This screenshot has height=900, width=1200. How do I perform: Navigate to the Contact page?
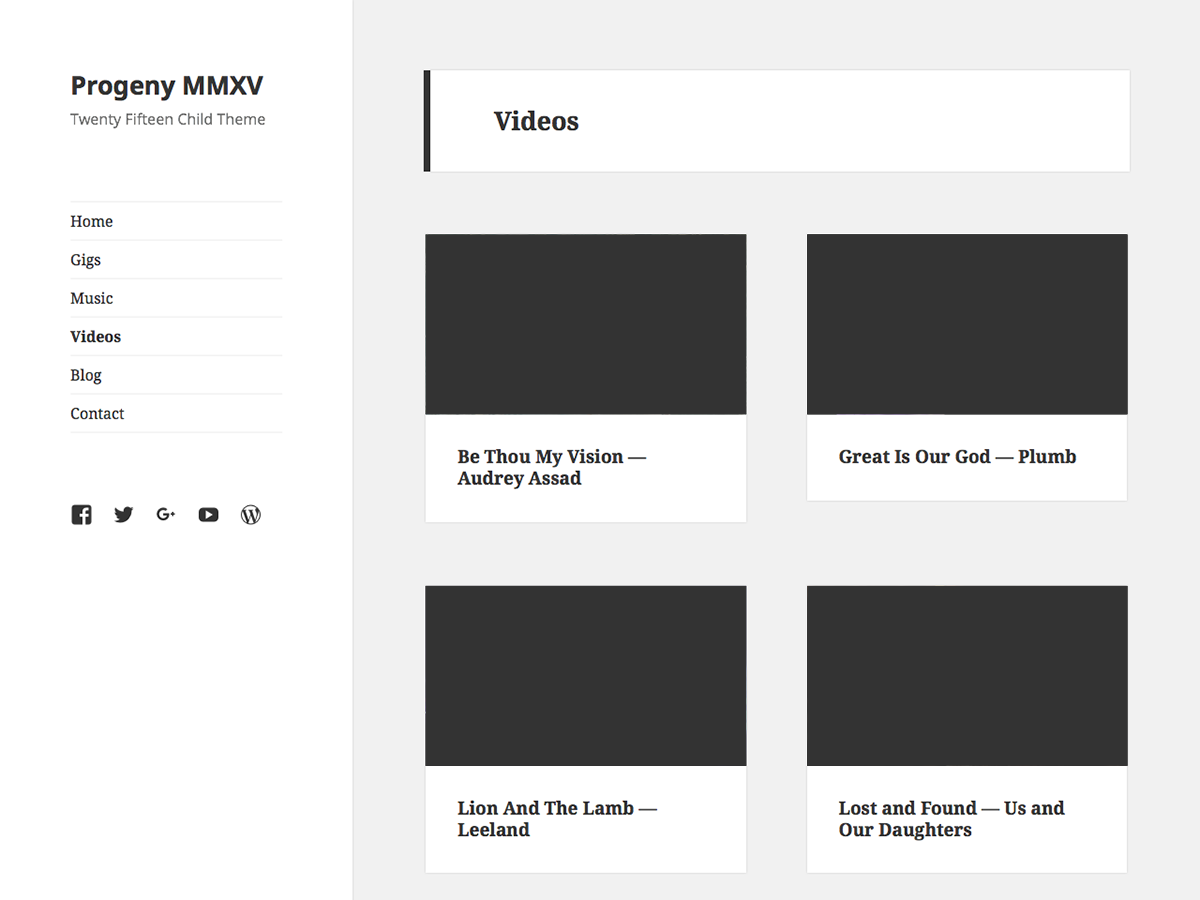click(97, 414)
